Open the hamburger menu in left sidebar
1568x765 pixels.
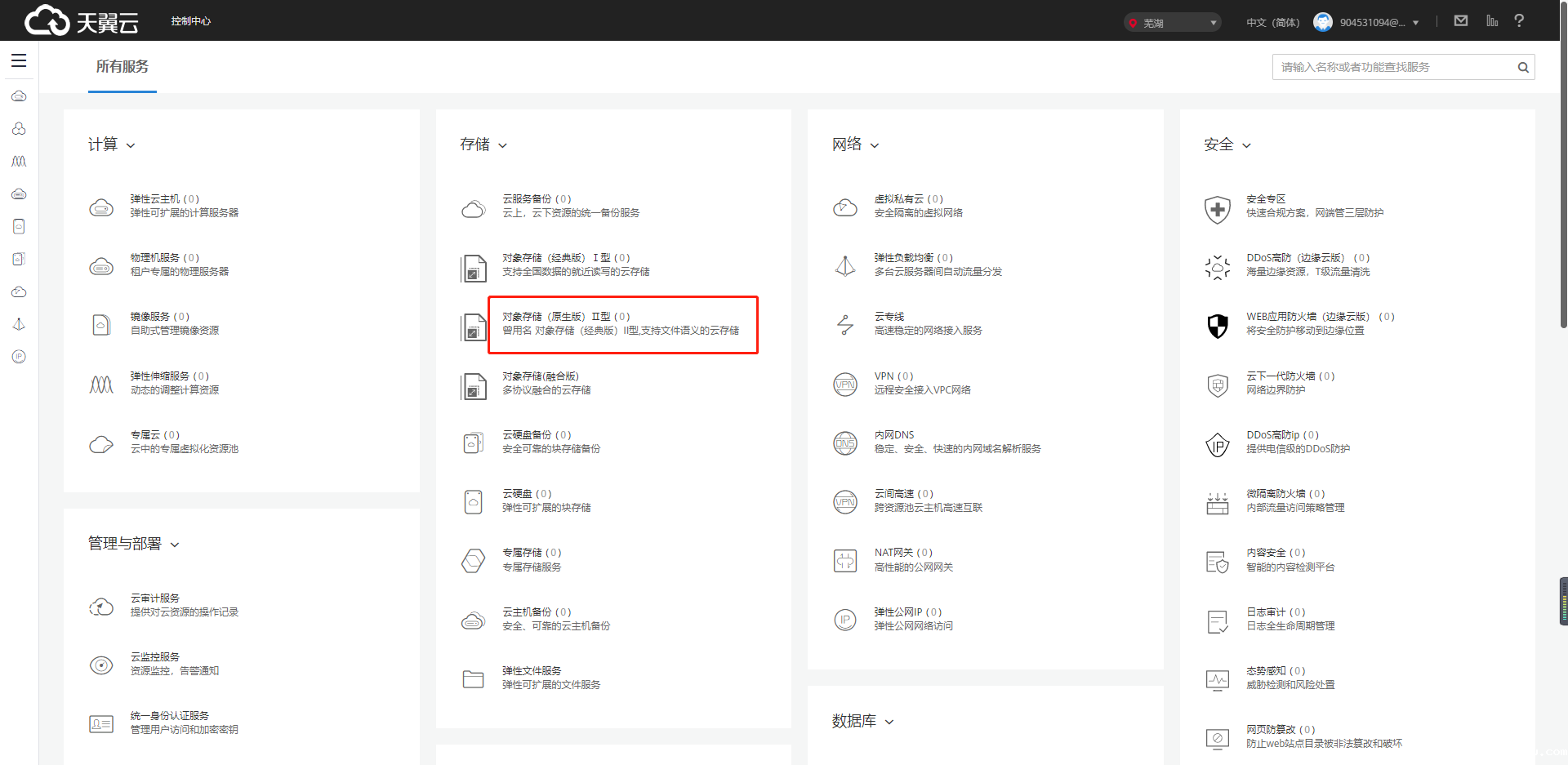point(19,60)
